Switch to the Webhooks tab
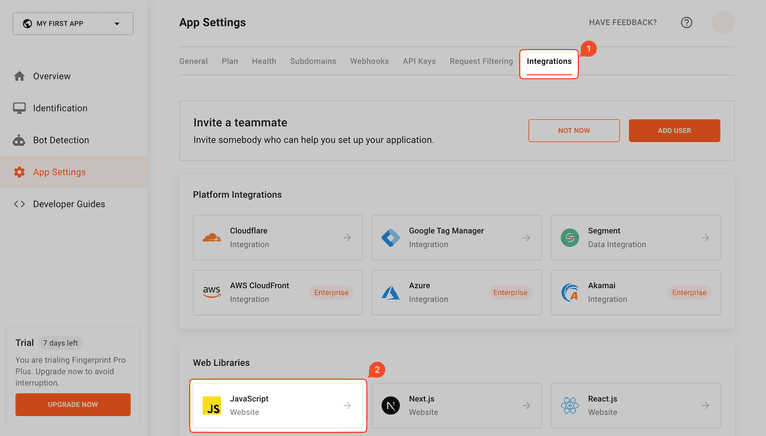This screenshot has width=766, height=436. pos(369,61)
